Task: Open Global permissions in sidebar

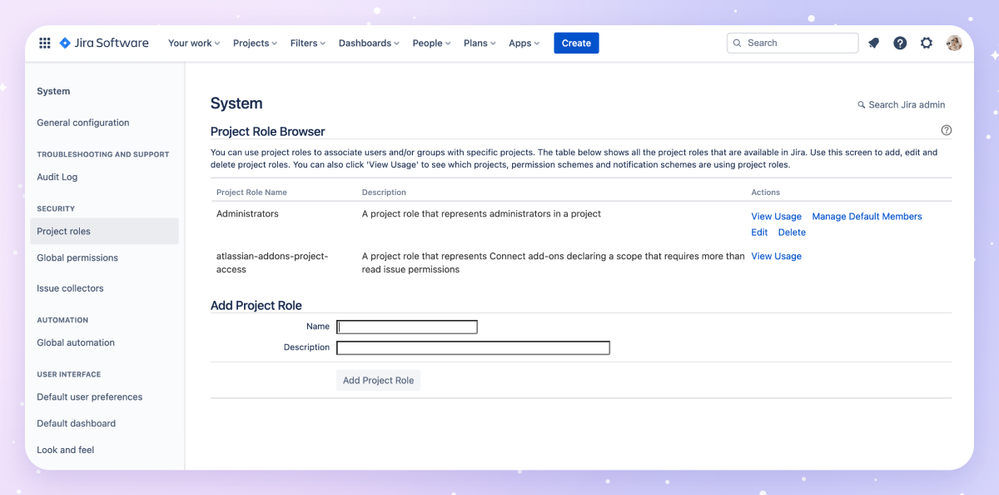Action: point(77,257)
